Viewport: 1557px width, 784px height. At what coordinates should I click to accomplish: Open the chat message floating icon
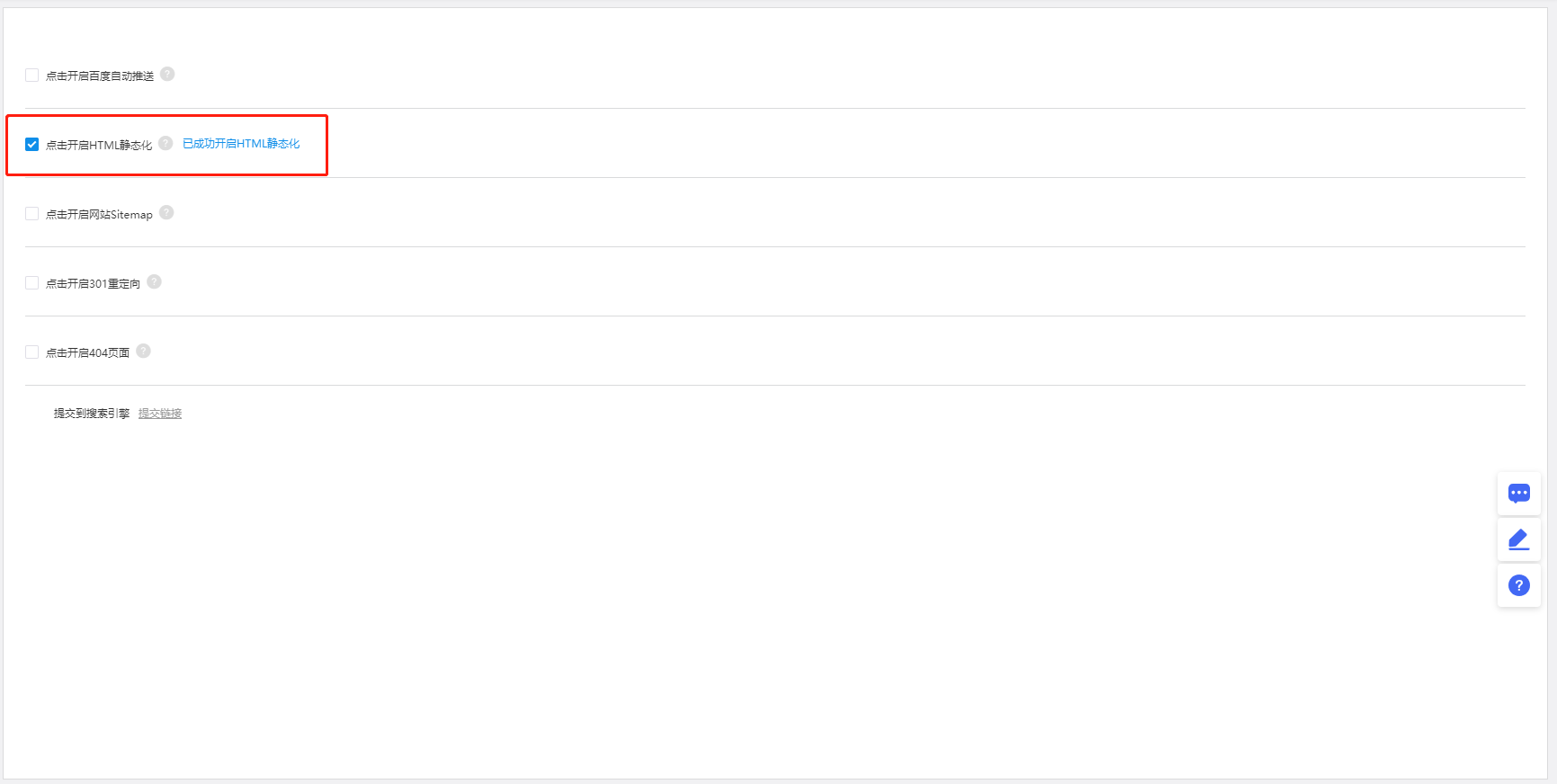[1518, 493]
